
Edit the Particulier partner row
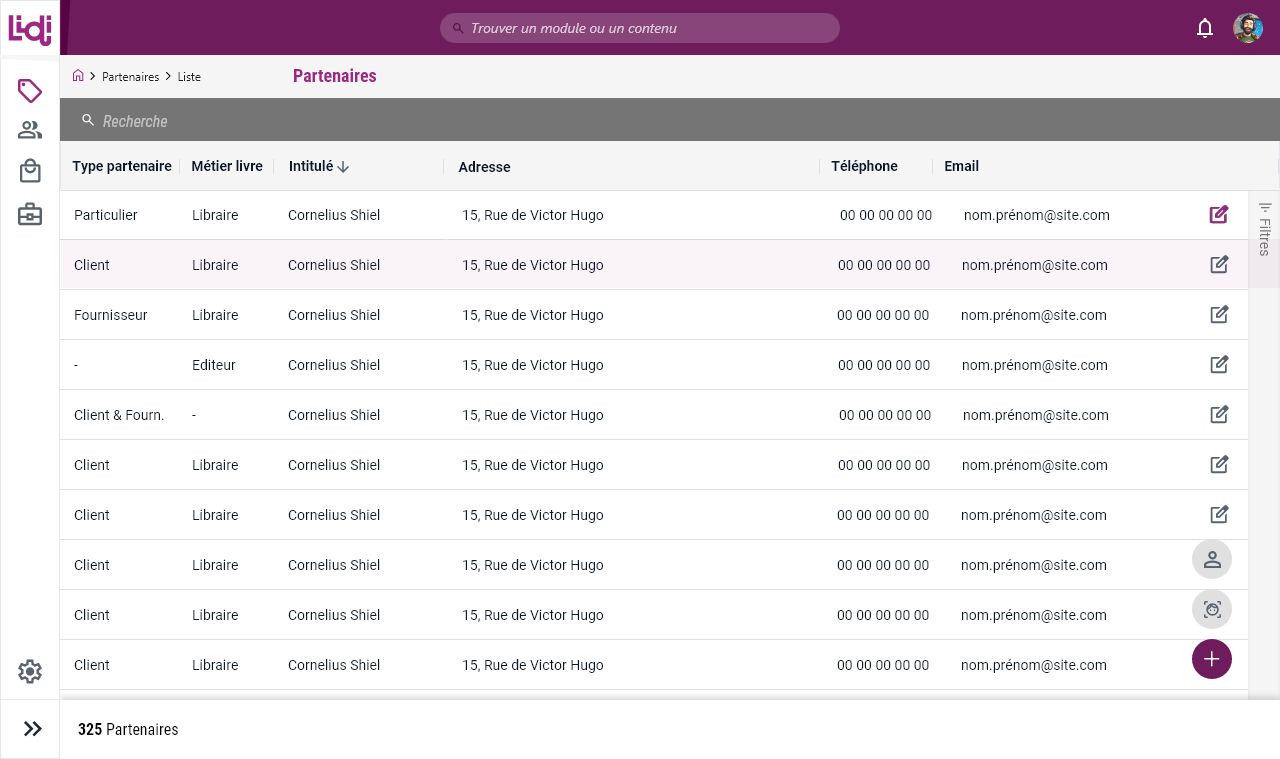pyautogui.click(x=1218, y=215)
